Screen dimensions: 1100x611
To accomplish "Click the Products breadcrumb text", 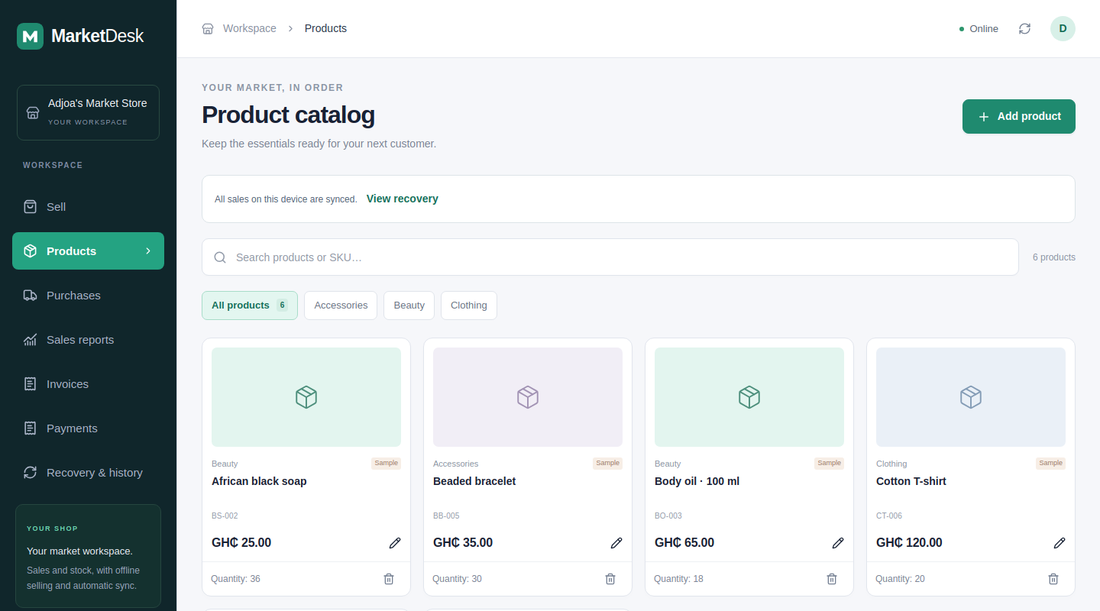I will tap(326, 29).
